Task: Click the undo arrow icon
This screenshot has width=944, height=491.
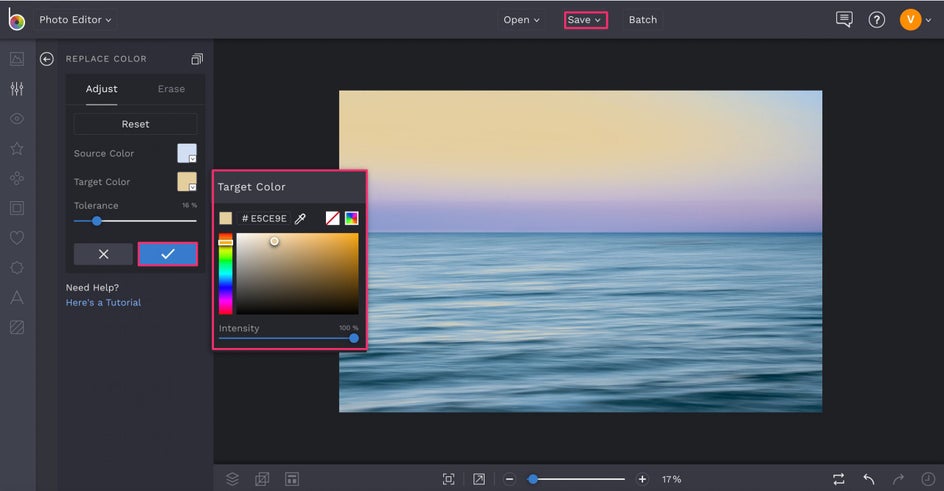Action: pos(868,479)
